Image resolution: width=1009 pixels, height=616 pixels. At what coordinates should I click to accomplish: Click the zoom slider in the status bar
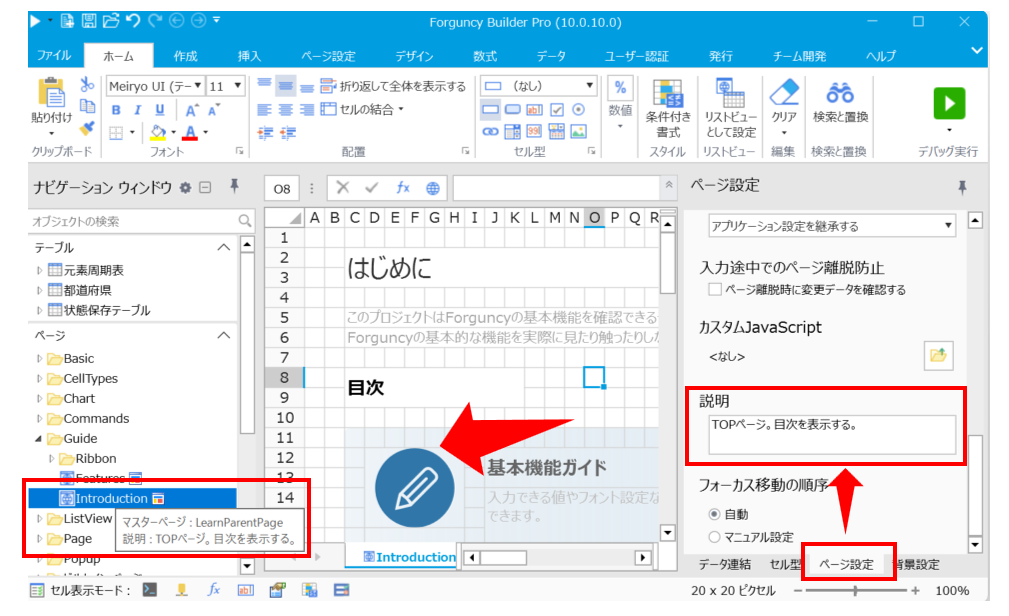855,590
